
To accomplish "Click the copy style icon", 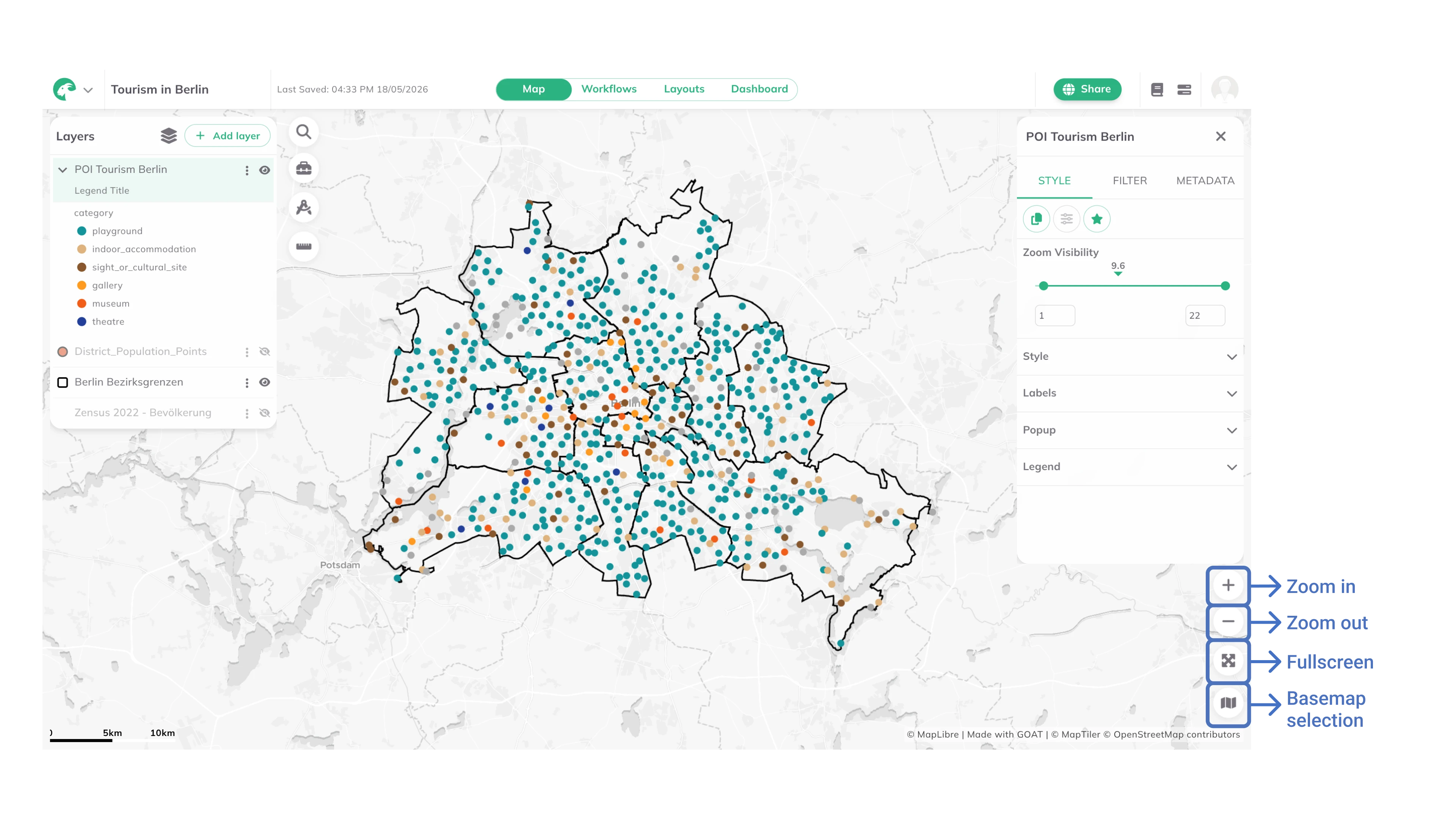I will [x=1036, y=219].
